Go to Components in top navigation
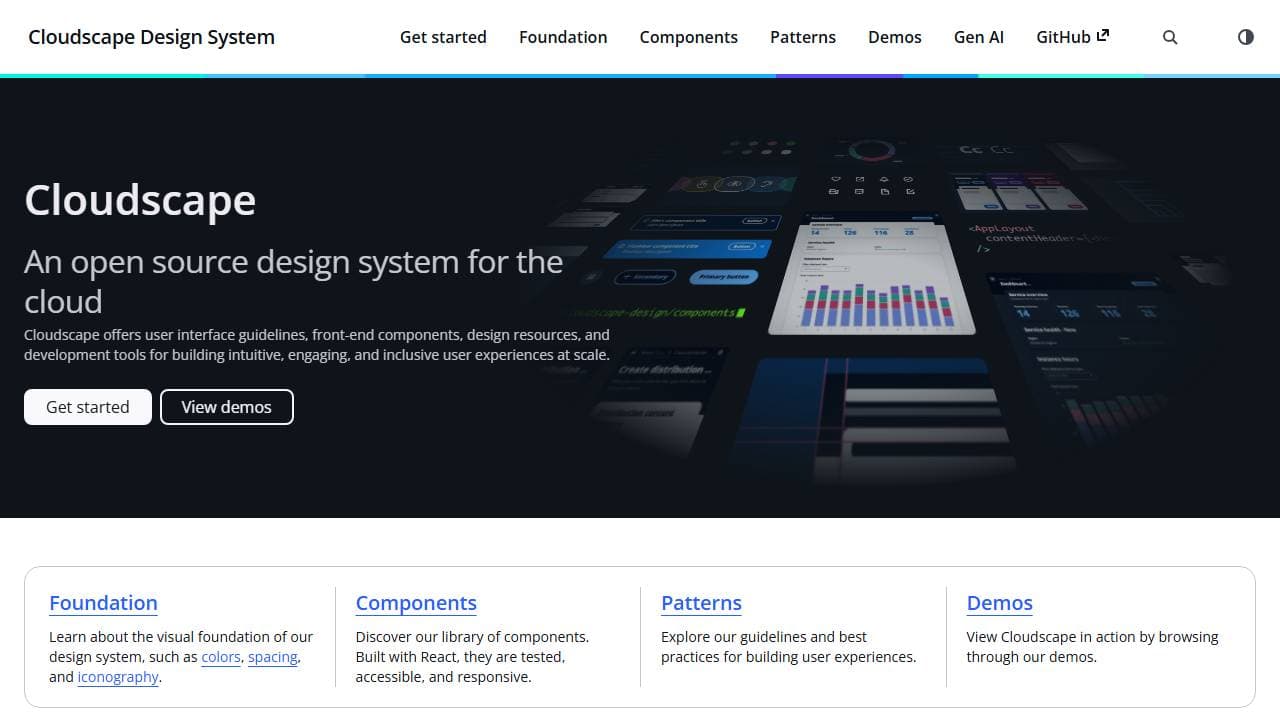This screenshot has width=1280, height=720. (x=688, y=37)
